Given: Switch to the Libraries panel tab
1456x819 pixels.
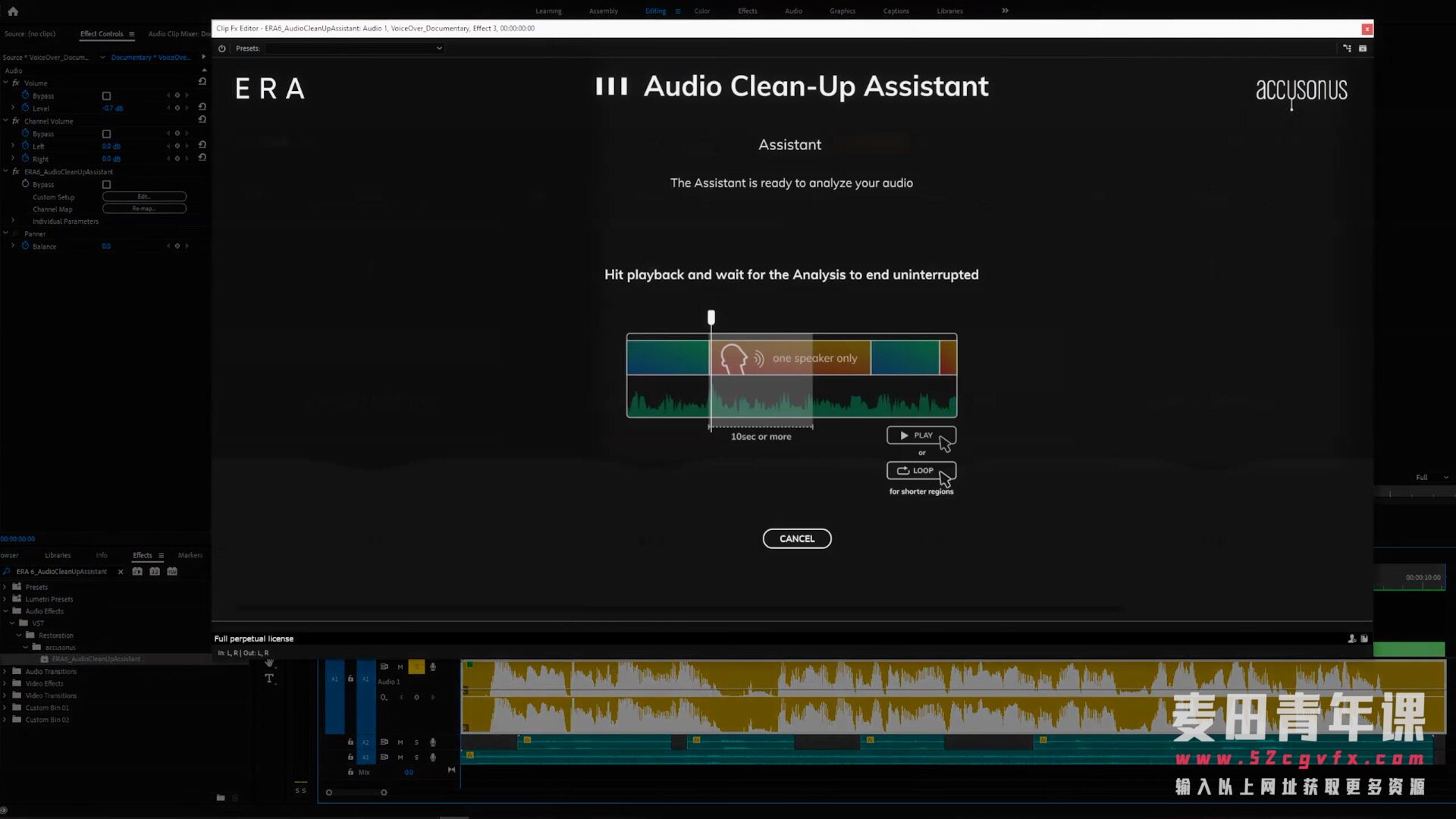Looking at the screenshot, I should (x=58, y=556).
